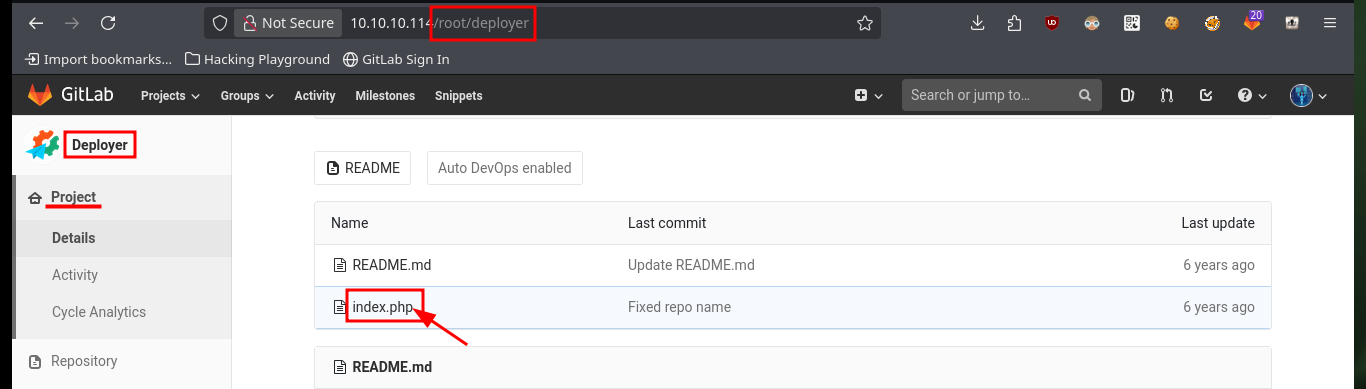Bookmark this page with the star icon
1366x389 pixels.
pos(865,23)
